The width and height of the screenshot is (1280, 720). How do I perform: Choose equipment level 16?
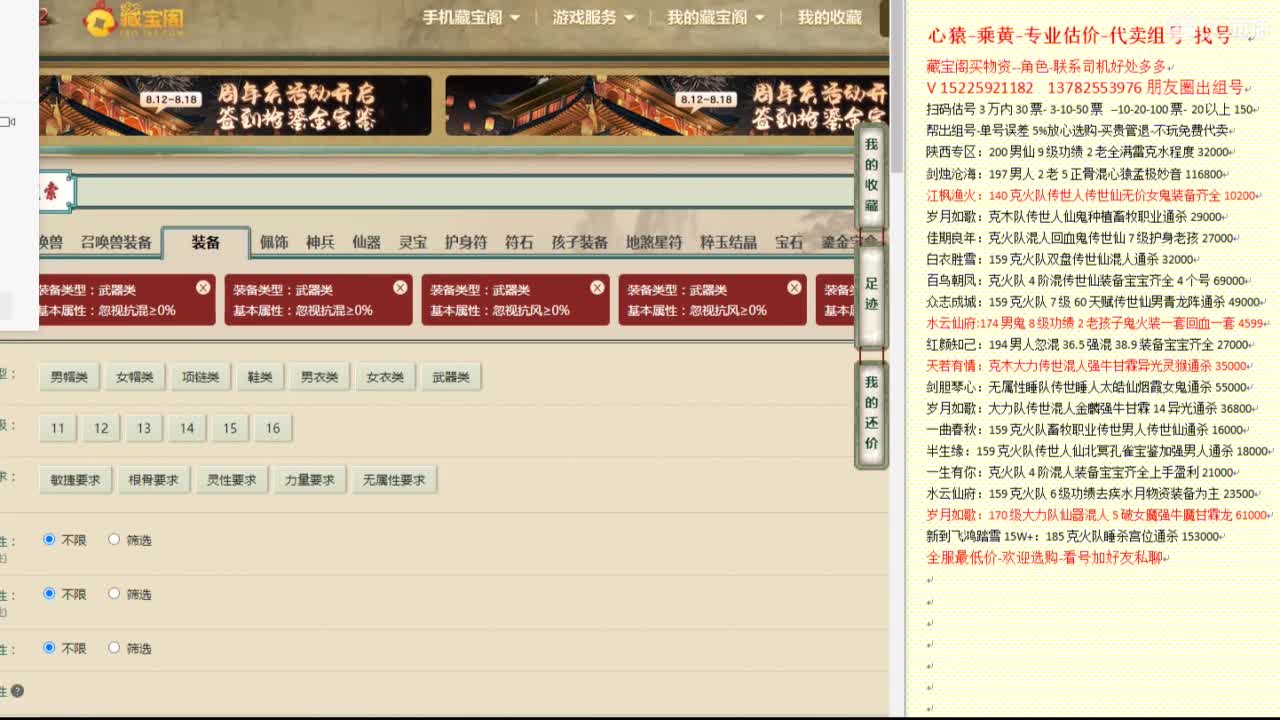pos(273,428)
